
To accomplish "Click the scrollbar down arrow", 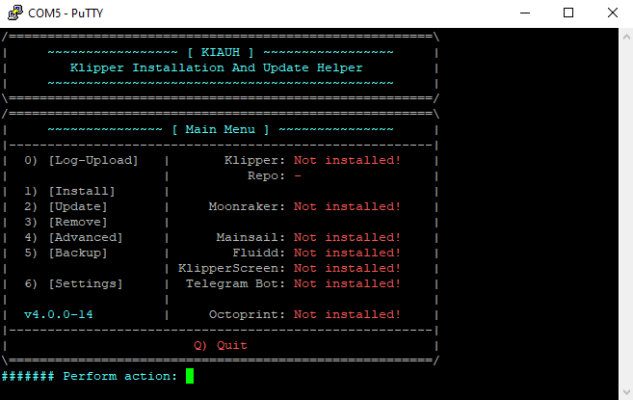I will click(626, 392).
